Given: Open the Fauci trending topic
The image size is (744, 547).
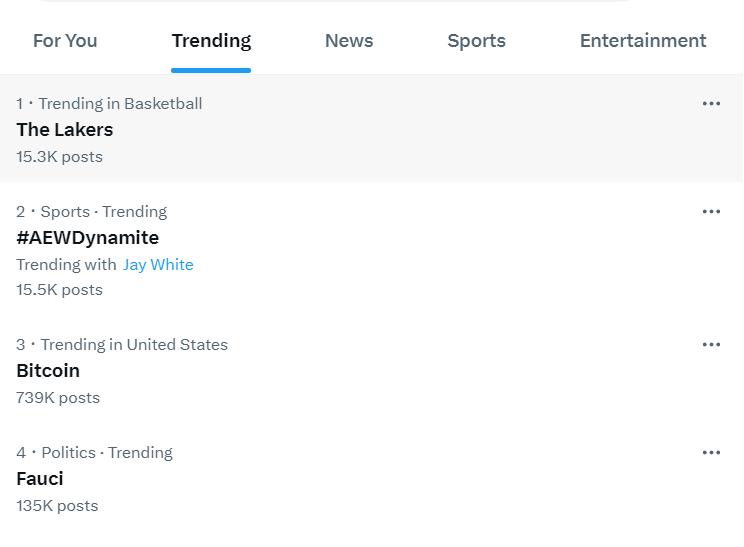Looking at the screenshot, I should (x=40, y=479).
